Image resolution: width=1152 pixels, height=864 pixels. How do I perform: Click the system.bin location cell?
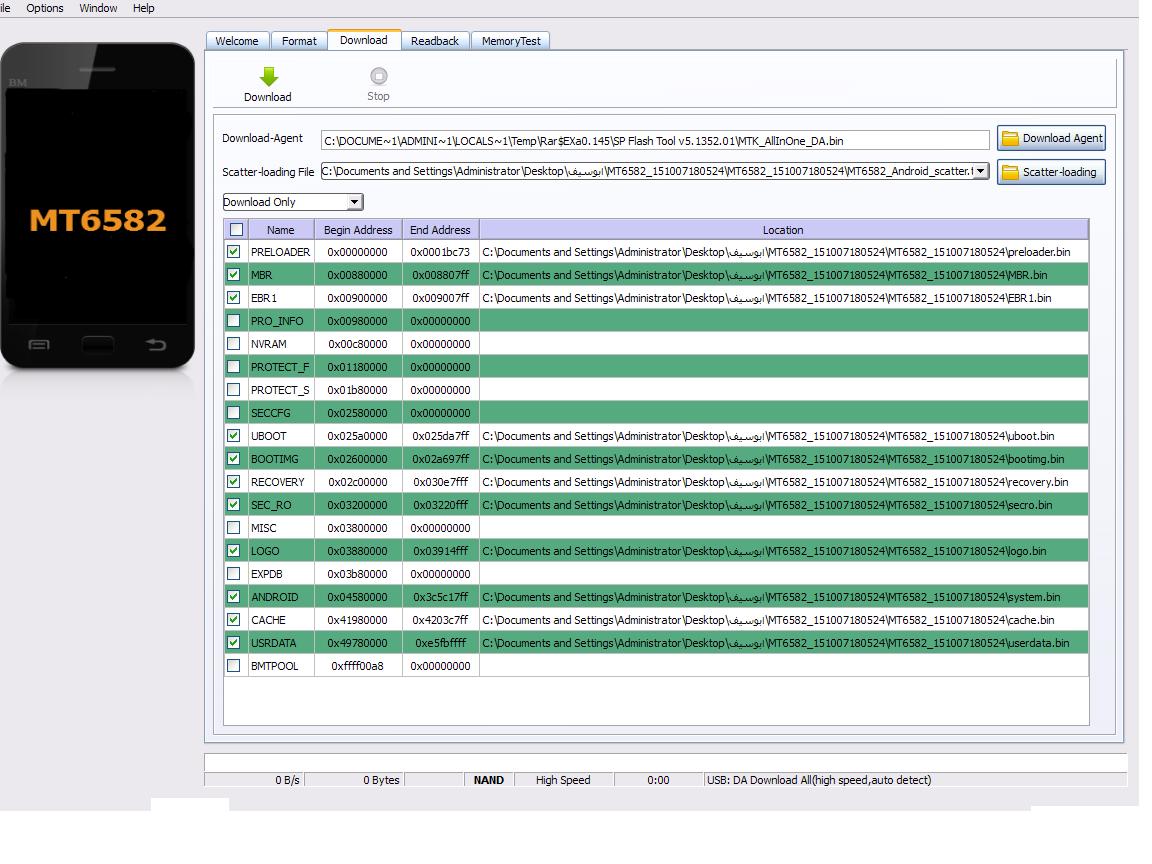(x=783, y=597)
